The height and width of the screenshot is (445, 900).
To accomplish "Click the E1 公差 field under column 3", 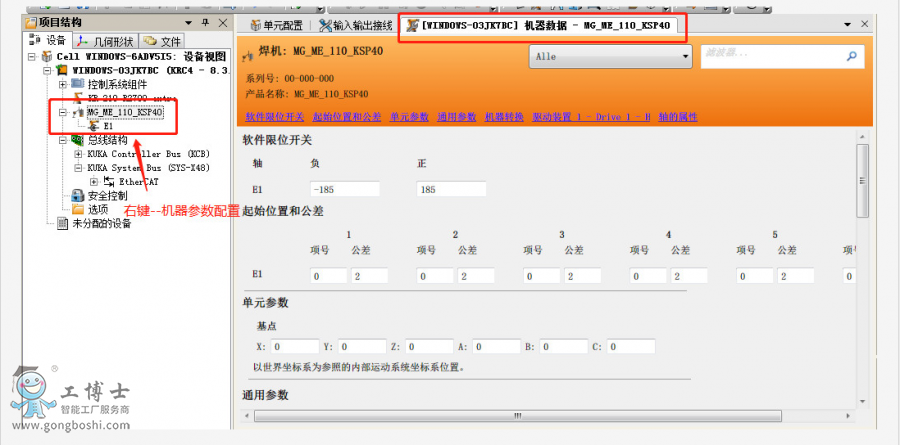I will (583, 276).
